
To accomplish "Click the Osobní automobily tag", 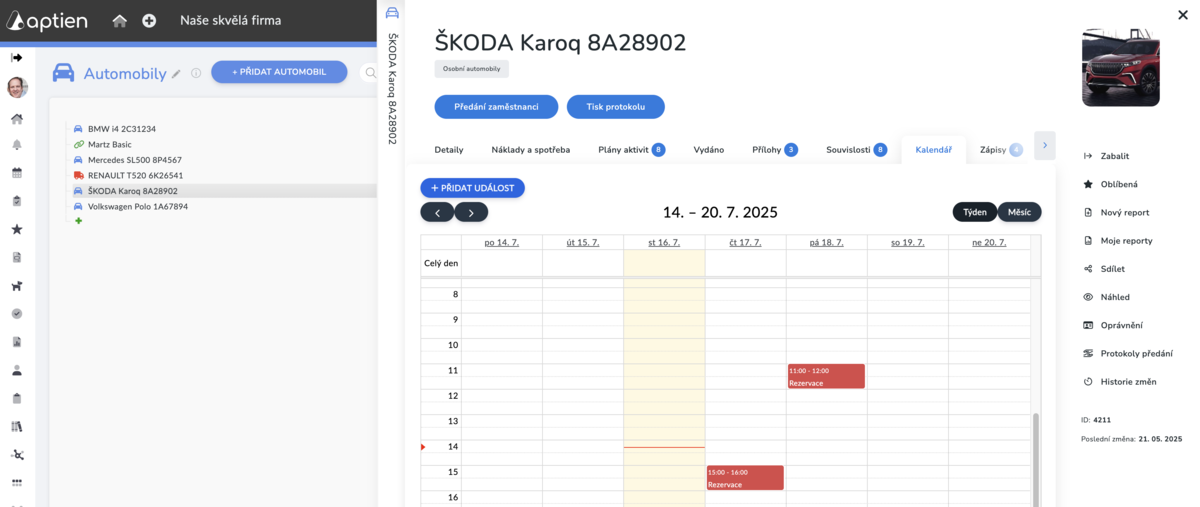I will pyautogui.click(x=472, y=69).
